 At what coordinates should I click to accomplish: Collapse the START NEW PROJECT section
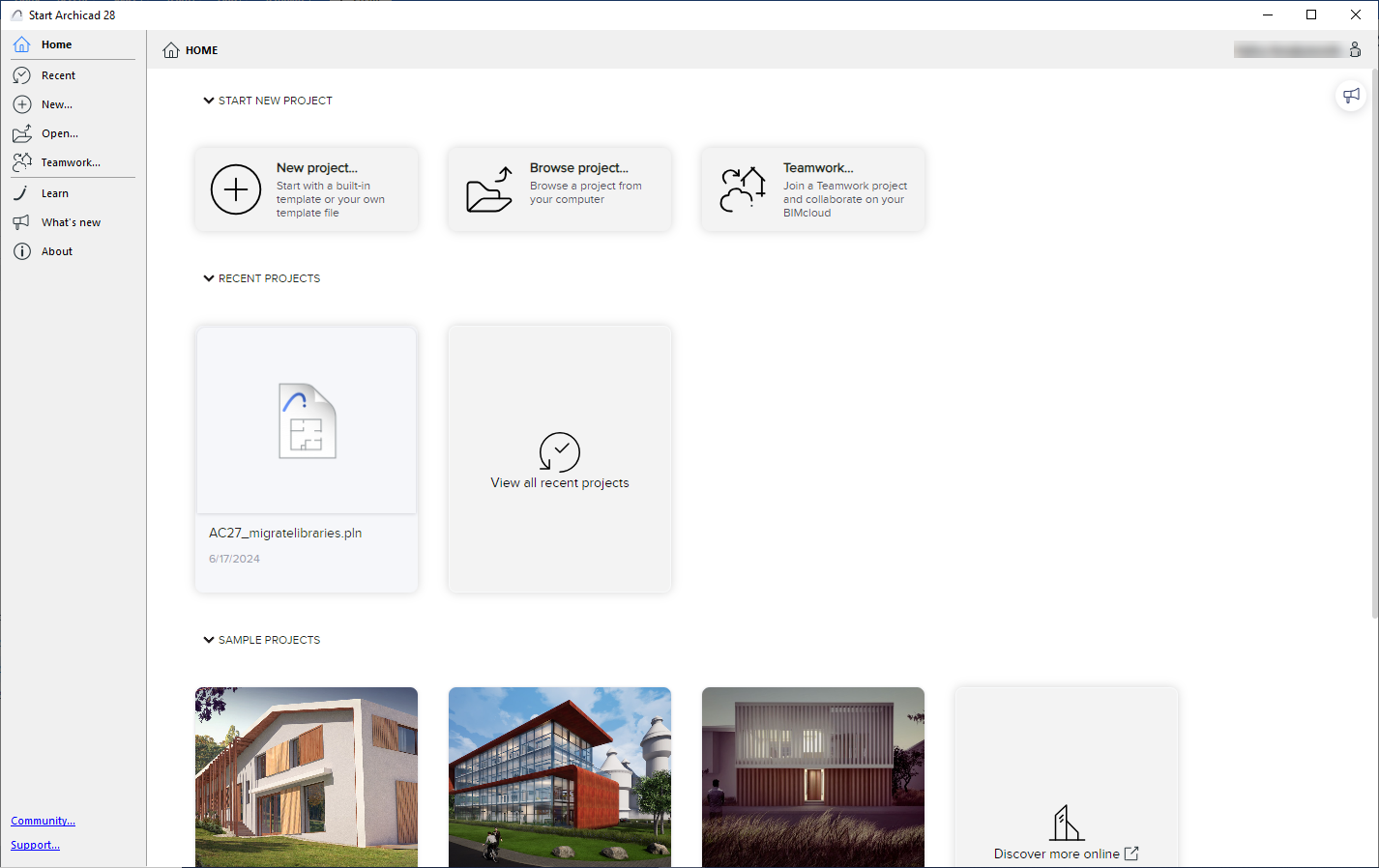point(208,101)
